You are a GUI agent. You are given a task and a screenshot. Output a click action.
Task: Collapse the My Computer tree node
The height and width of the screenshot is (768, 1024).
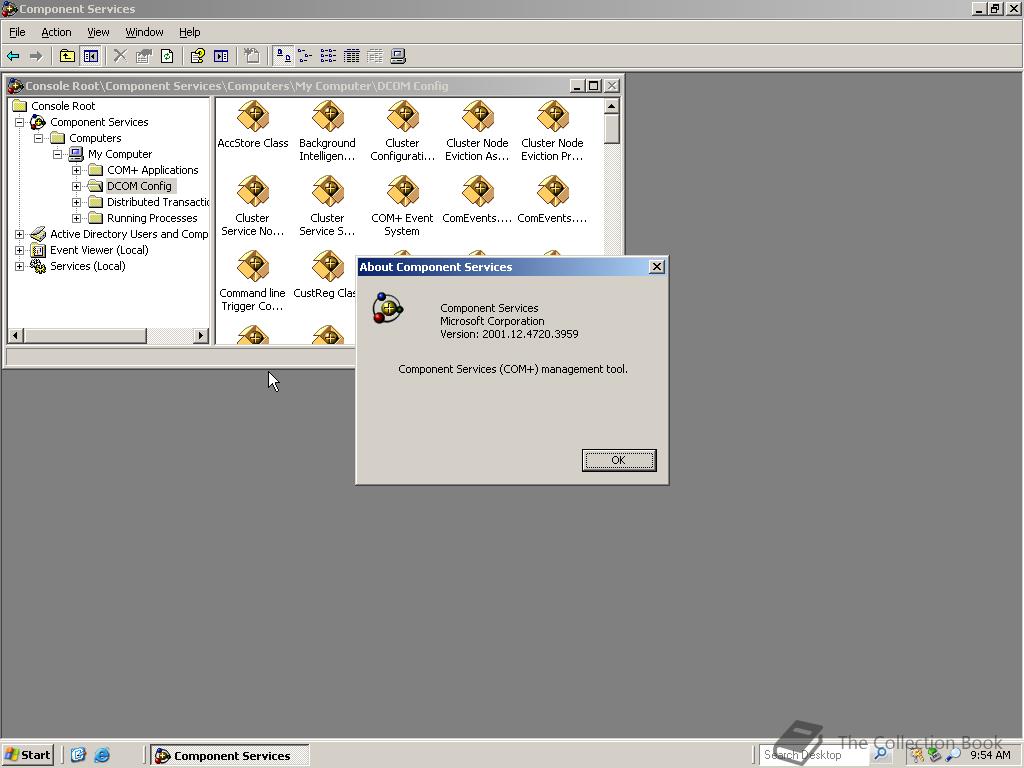tap(57, 154)
